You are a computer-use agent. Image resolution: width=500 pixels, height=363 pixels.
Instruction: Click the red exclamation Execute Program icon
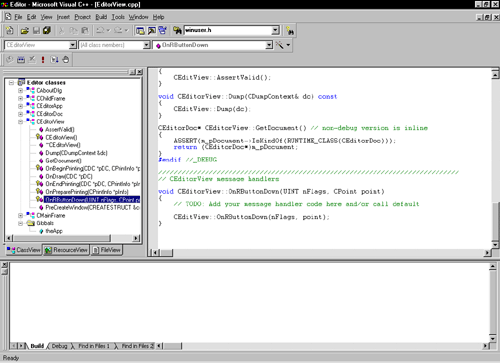point(43,60)
